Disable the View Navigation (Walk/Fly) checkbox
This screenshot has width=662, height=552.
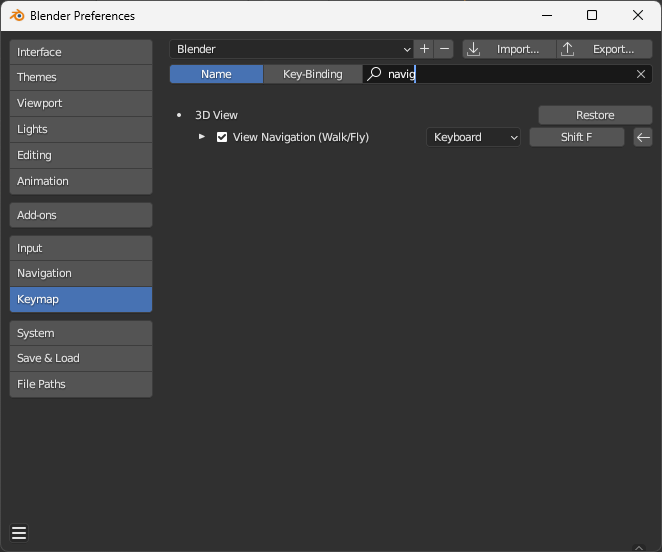tap(222, 137)
